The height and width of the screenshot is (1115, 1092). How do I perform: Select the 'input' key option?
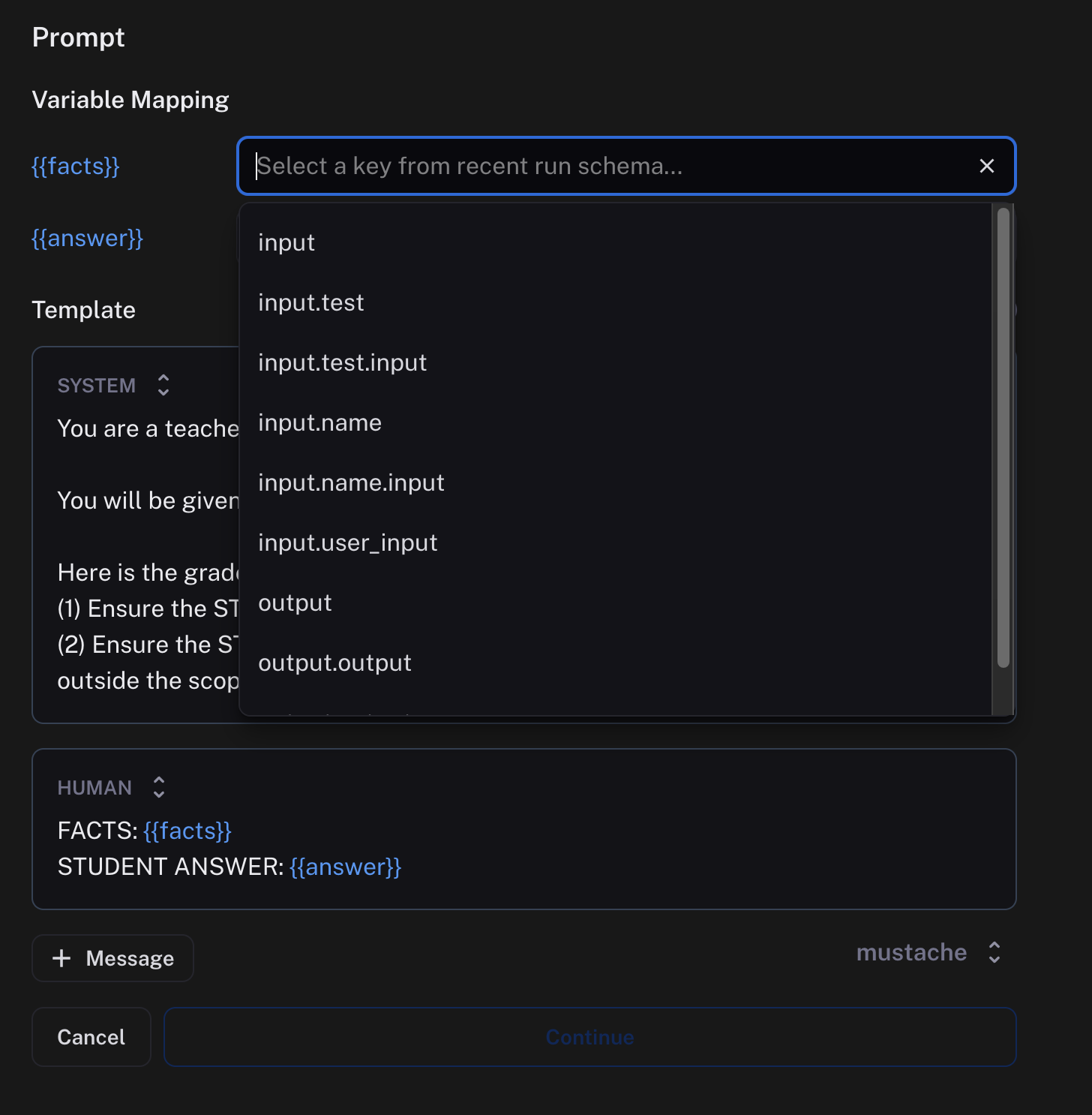286,242
